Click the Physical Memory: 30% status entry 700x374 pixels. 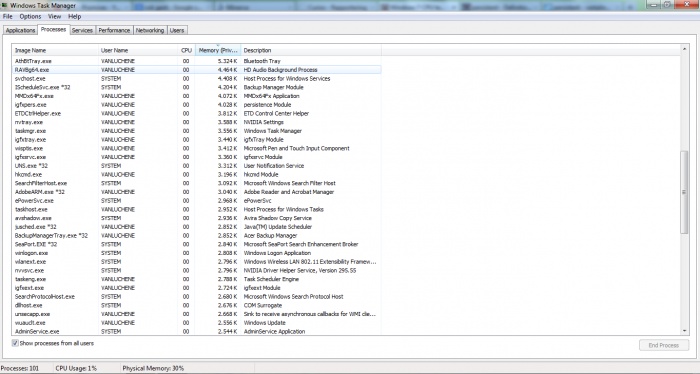click(x=153, y=368)
